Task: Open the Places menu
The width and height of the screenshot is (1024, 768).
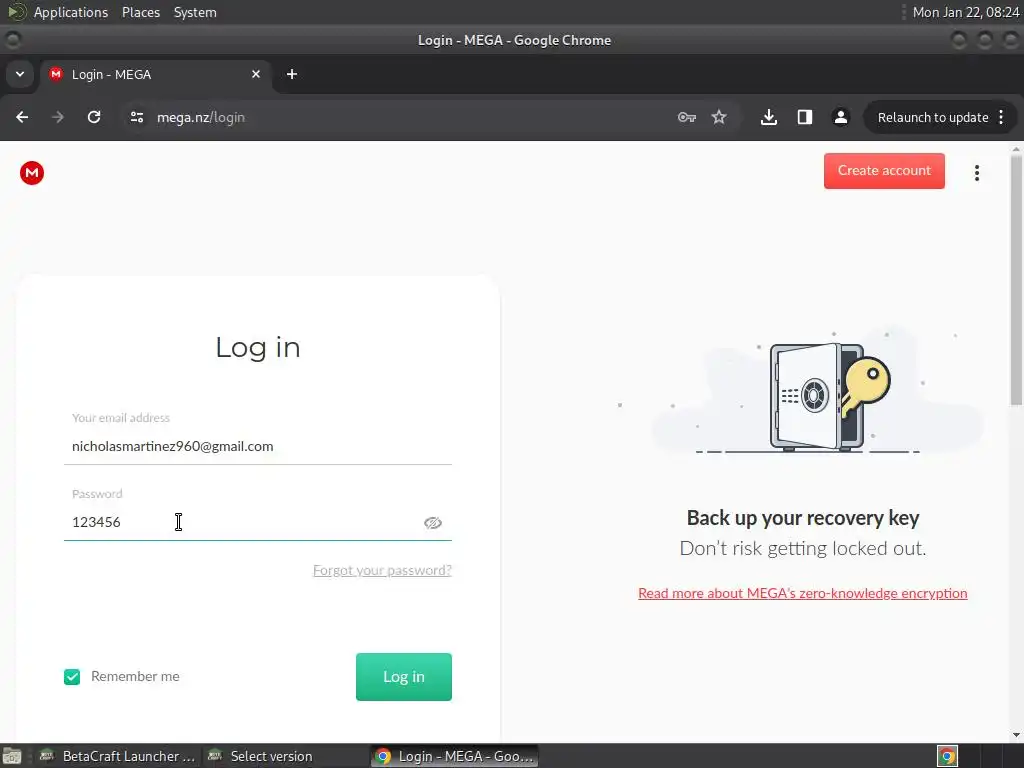Action: (140, 12)
